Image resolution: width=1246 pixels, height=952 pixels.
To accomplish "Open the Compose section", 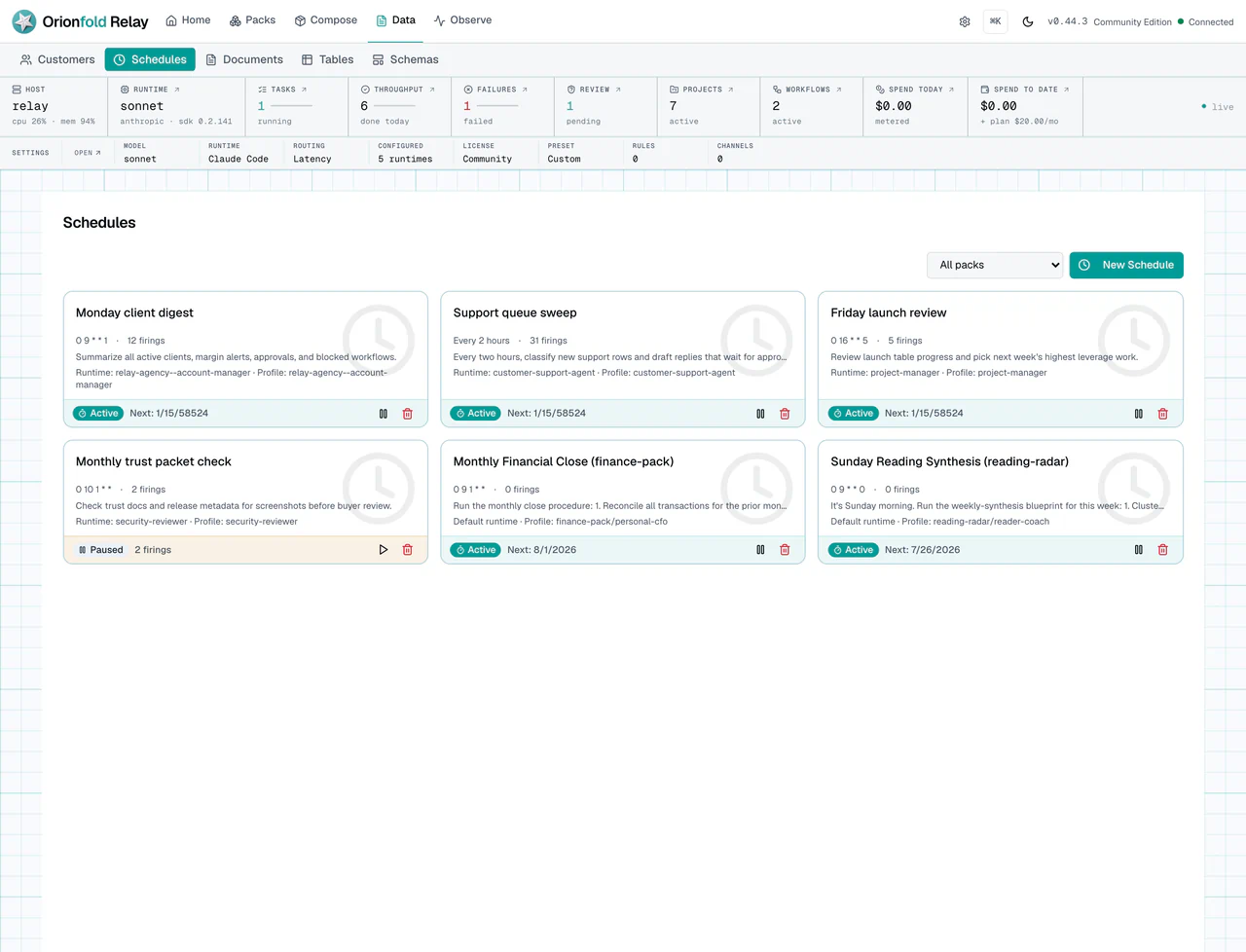I will pos(326,20).
